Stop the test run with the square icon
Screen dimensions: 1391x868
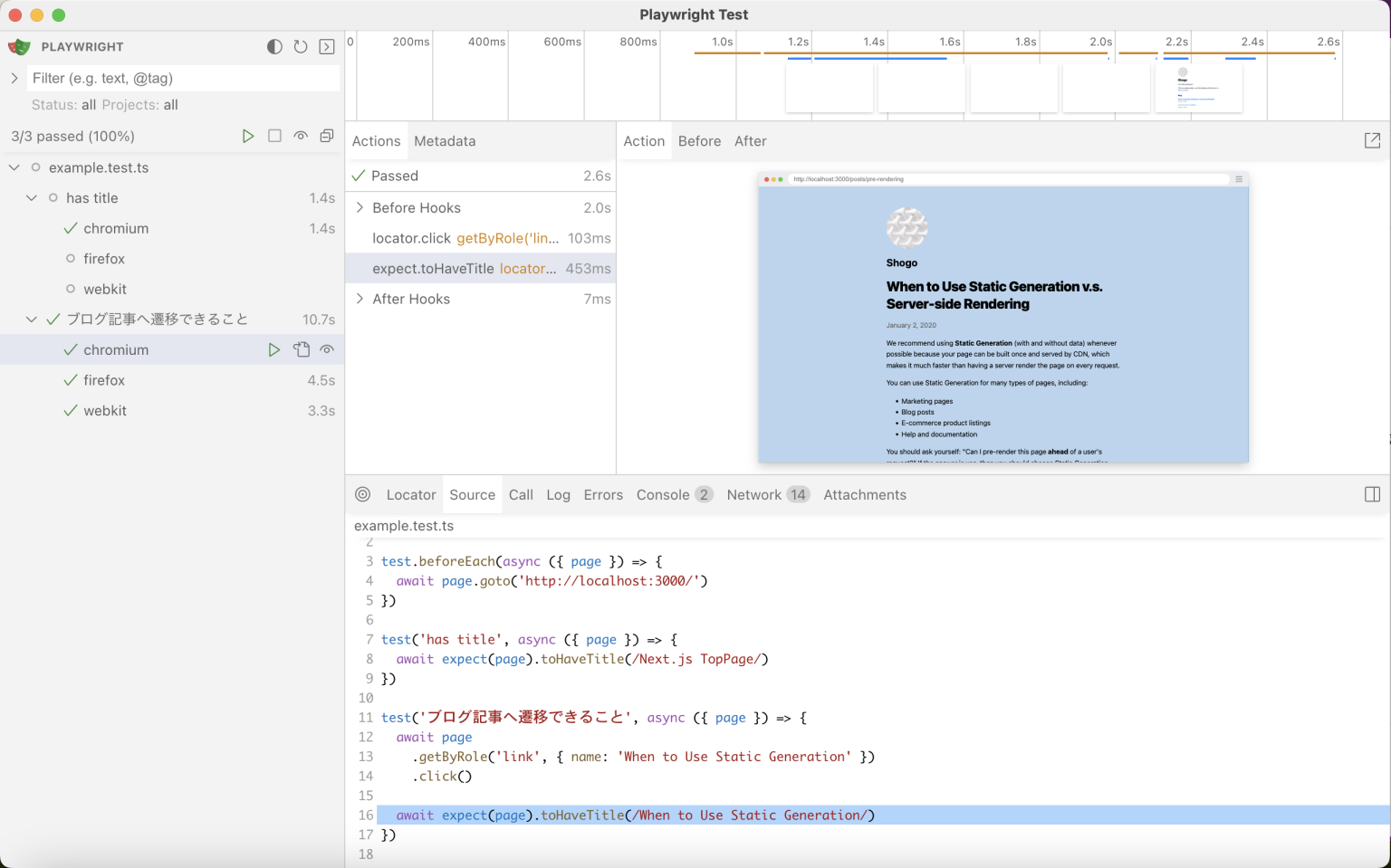[275, 136]
